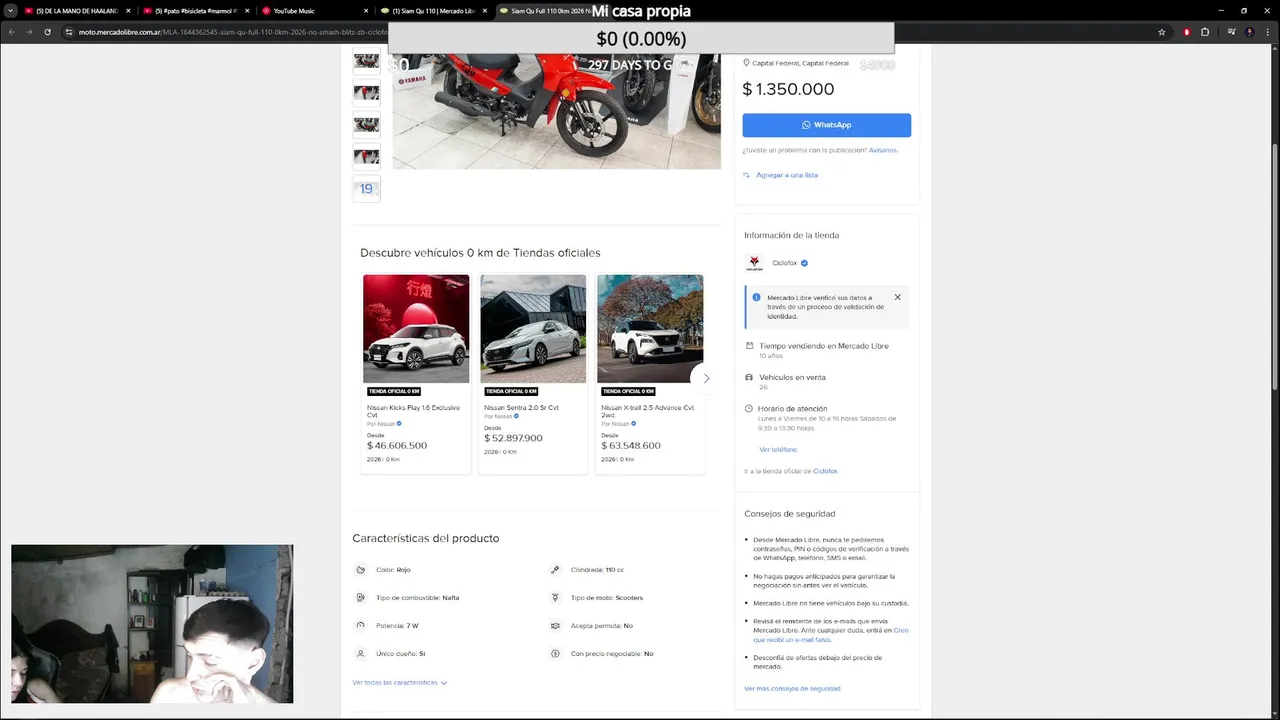Reload the page with the refresh icon
This screenshot has width=1280, height=720.
point(47,32)
